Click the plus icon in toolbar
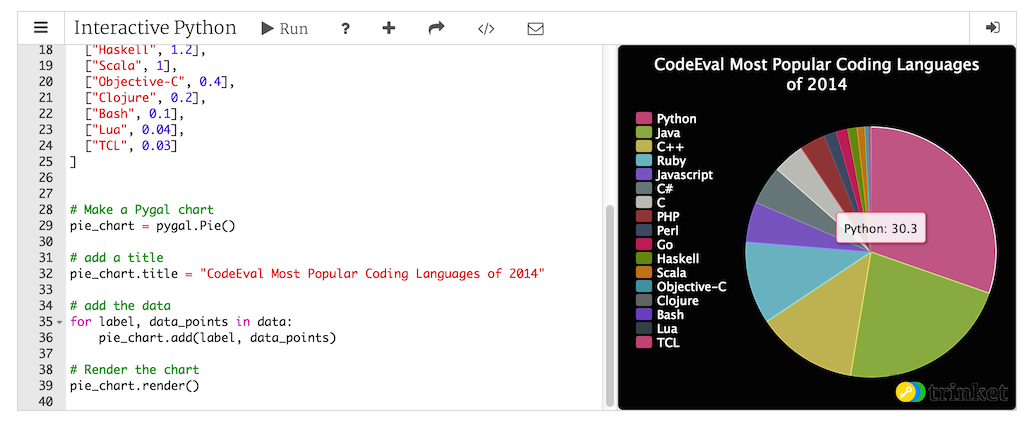The image size is (1032, 424). click(389, 28)
